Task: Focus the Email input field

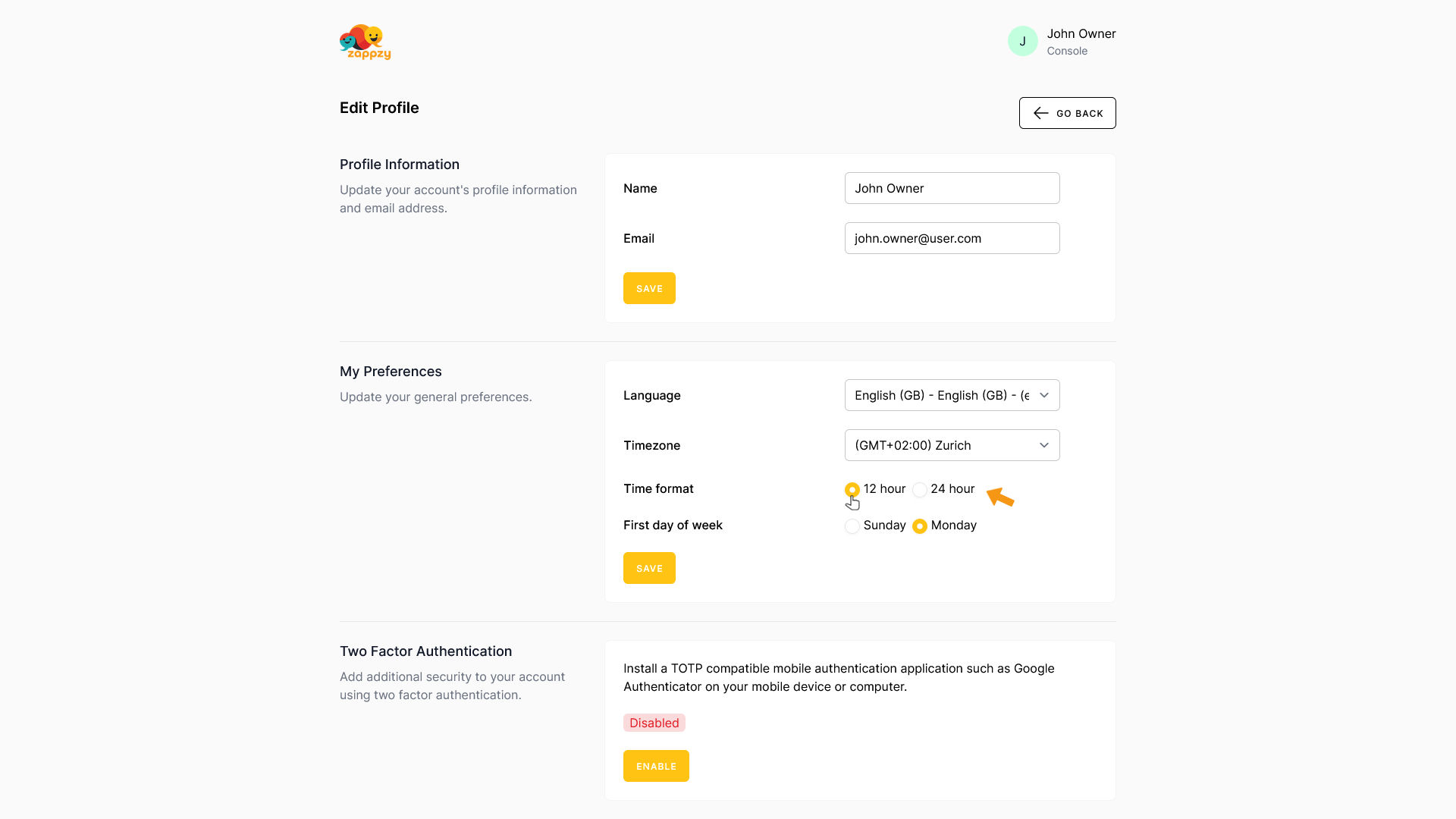Action: point(952,238)
